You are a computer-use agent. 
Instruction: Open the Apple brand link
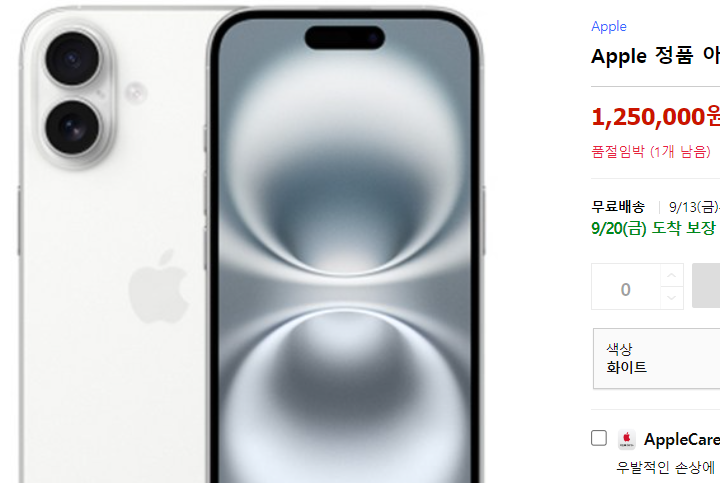[x=608, y=27]
